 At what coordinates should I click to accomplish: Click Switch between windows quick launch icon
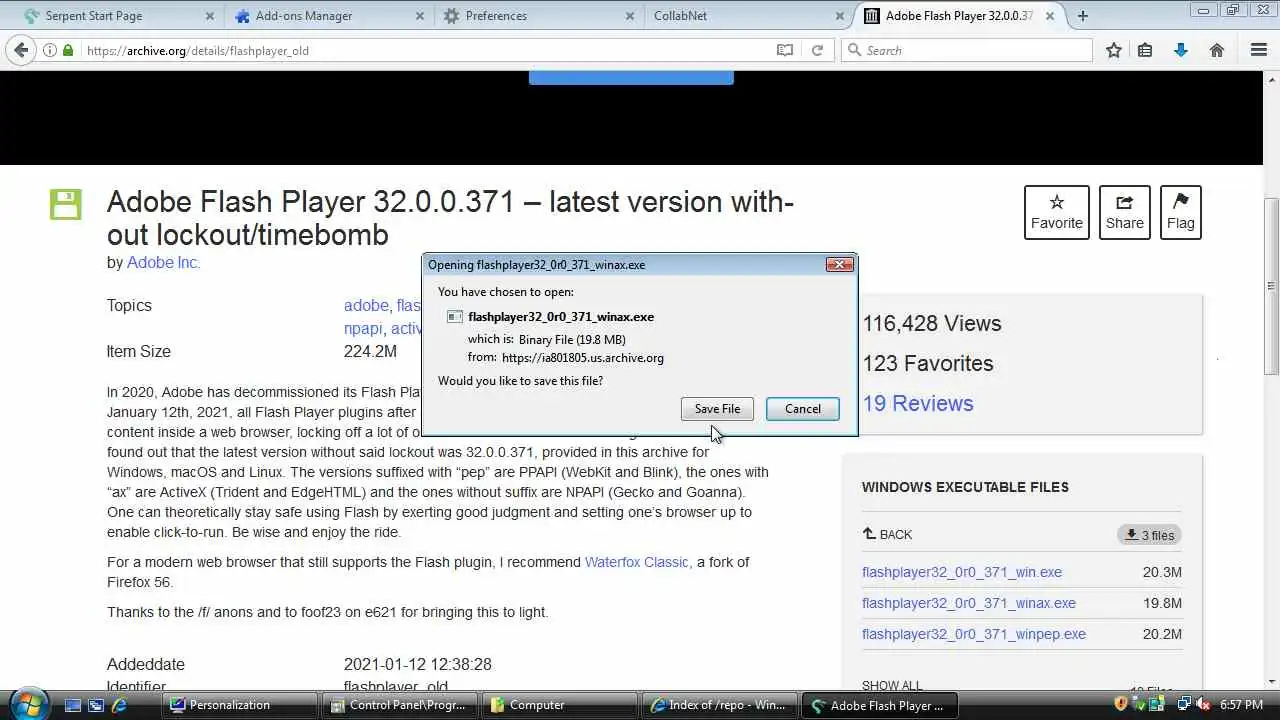(96, 705)
